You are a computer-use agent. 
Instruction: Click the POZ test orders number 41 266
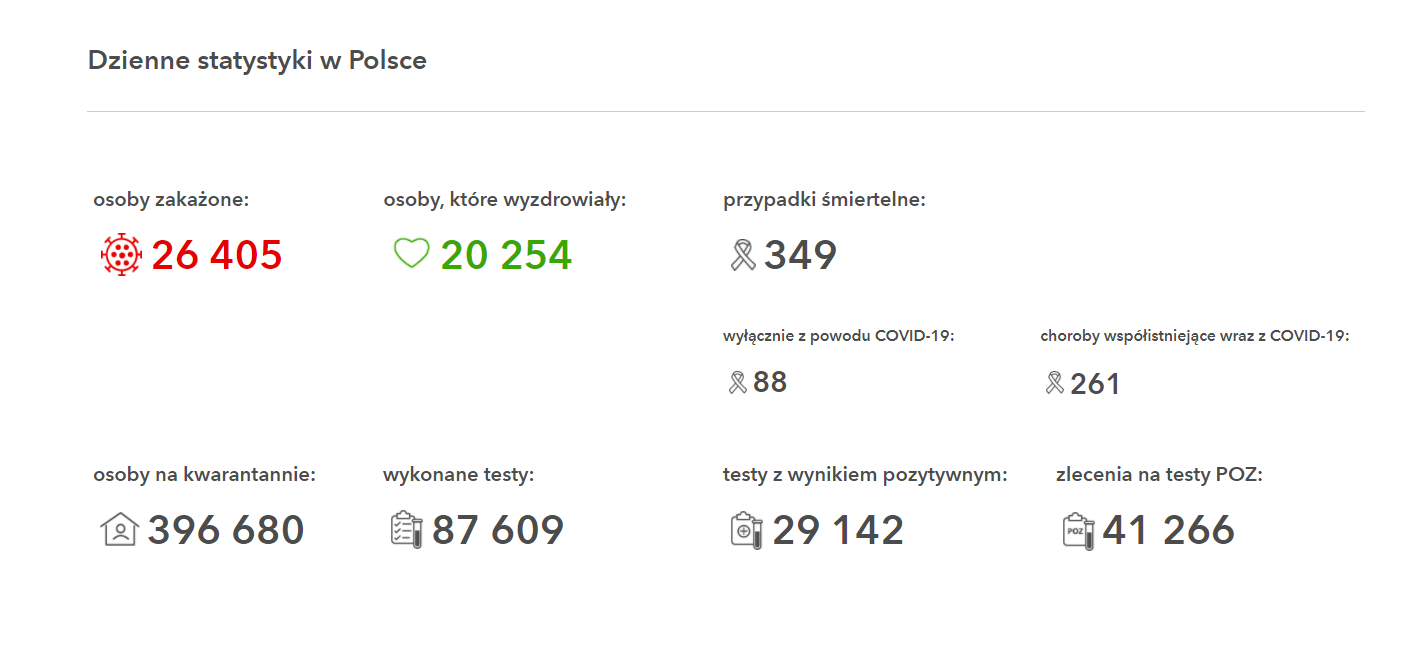coord(1169,530)
